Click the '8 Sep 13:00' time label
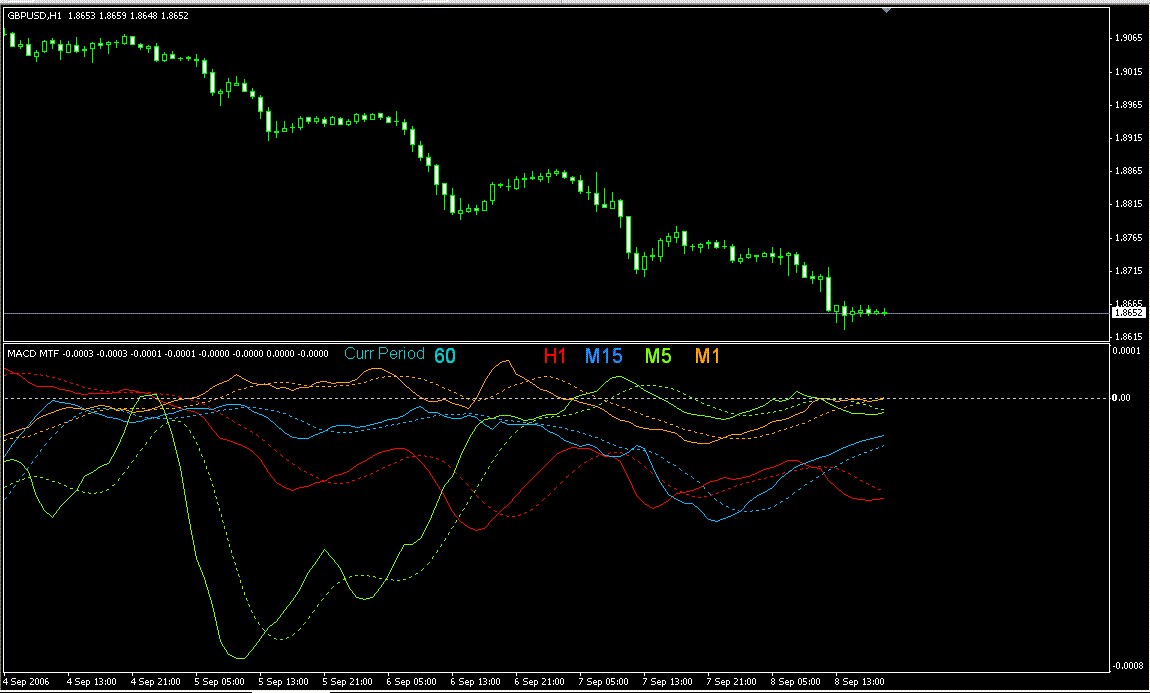Screen dimensions: 1150x693 pyautogui.click(x=860, y=681)
